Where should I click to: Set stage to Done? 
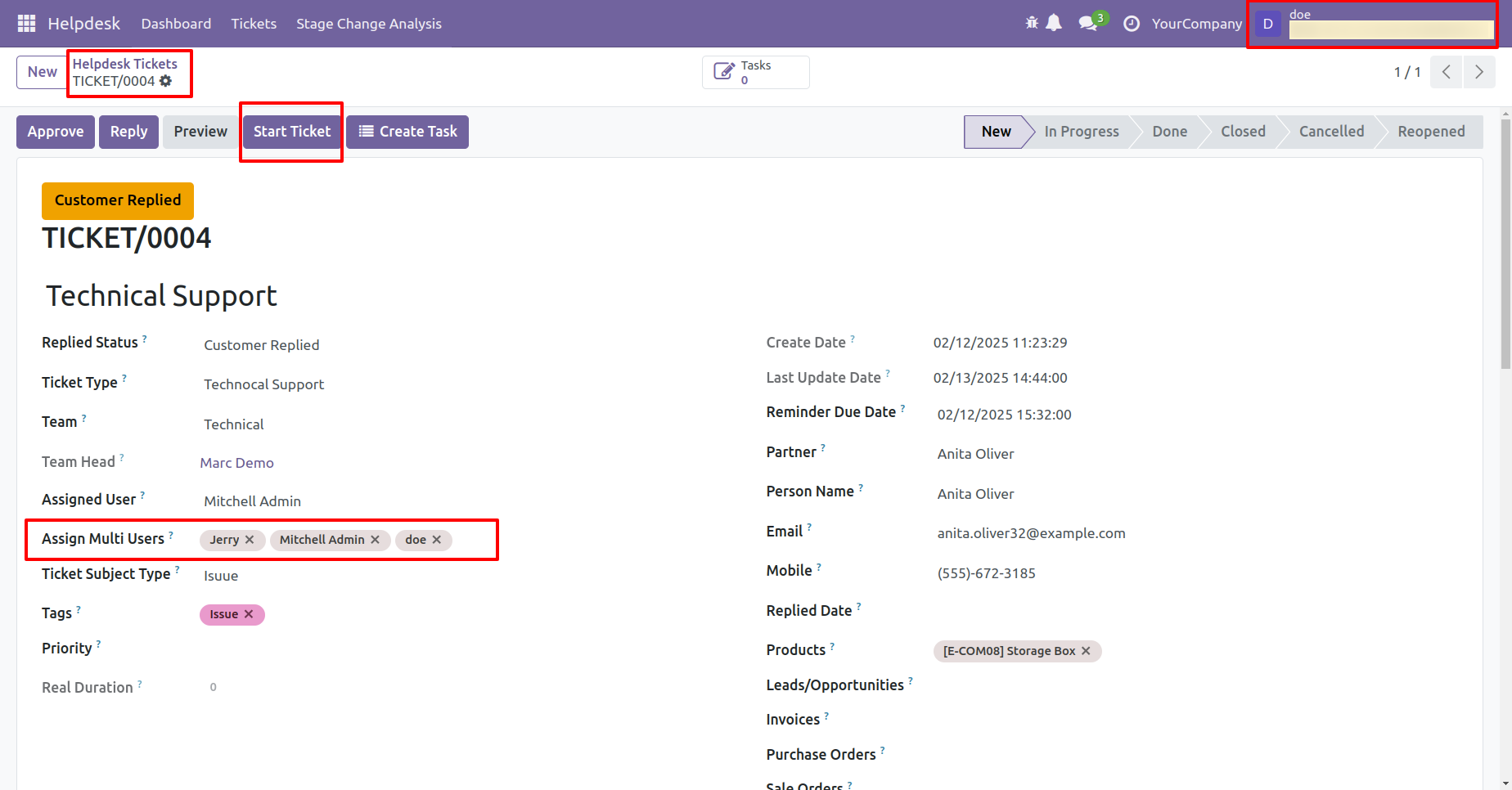pos(1170,132)
